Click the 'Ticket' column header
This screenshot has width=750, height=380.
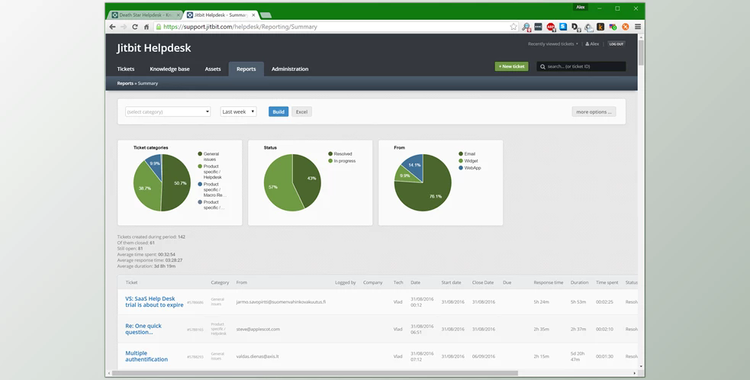[x=132, y=282]
